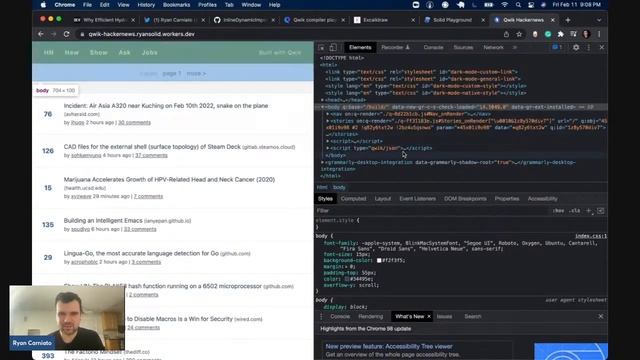Image resolution: width=640 pixels, height=360 pixels.
Task: Open the Event Listeners tab
Action: 418,199
